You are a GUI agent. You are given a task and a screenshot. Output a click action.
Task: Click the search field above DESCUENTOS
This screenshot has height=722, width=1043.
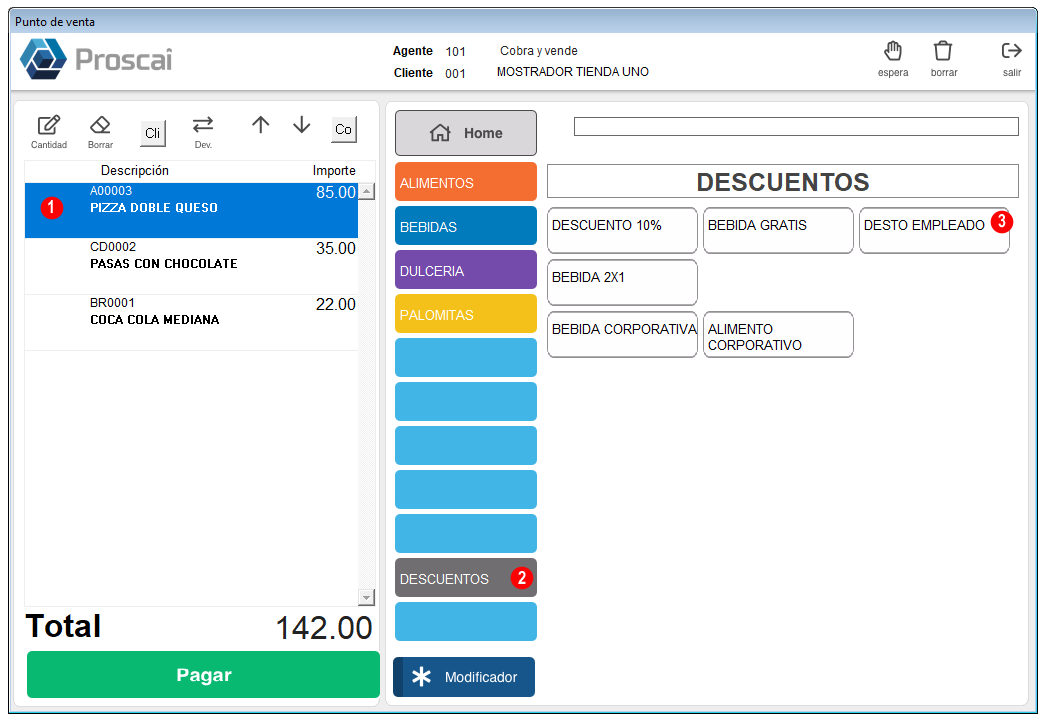click(796, 126)
